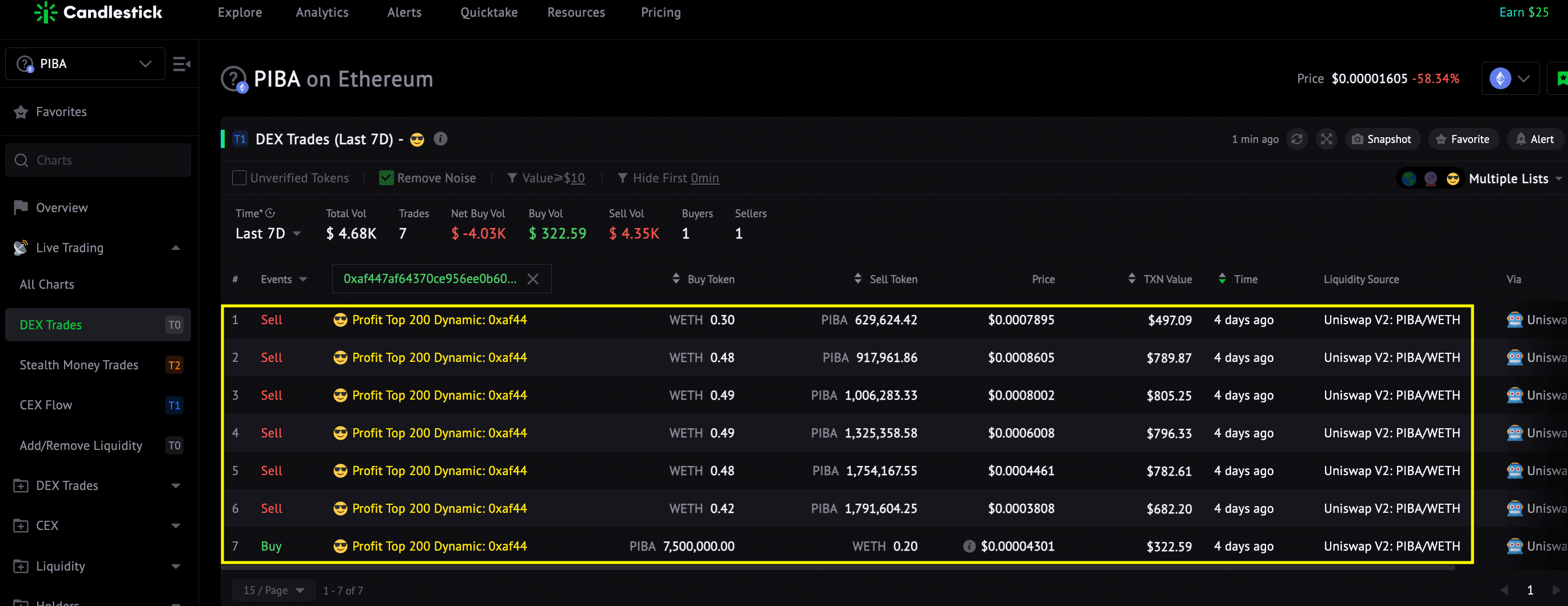
Task: Click the Live Trading satellite icon
Action: (21, 248)
